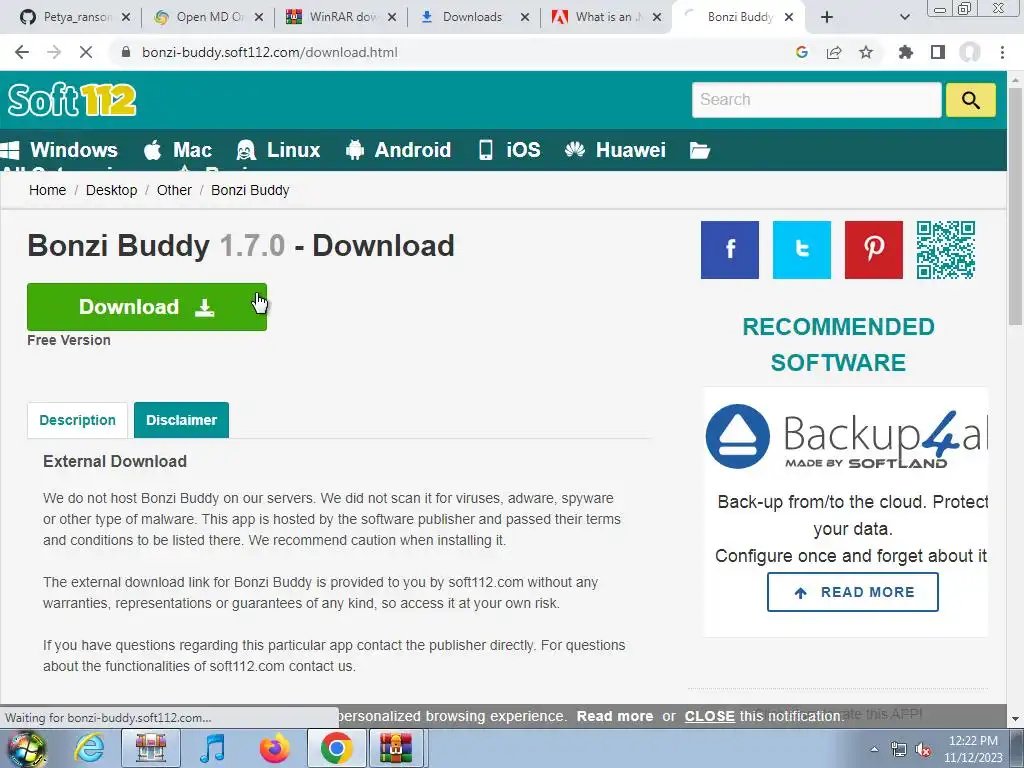Open Chrome extensions puzzle icon
This screenshot has height=768, width=1024.
[906, 52]
